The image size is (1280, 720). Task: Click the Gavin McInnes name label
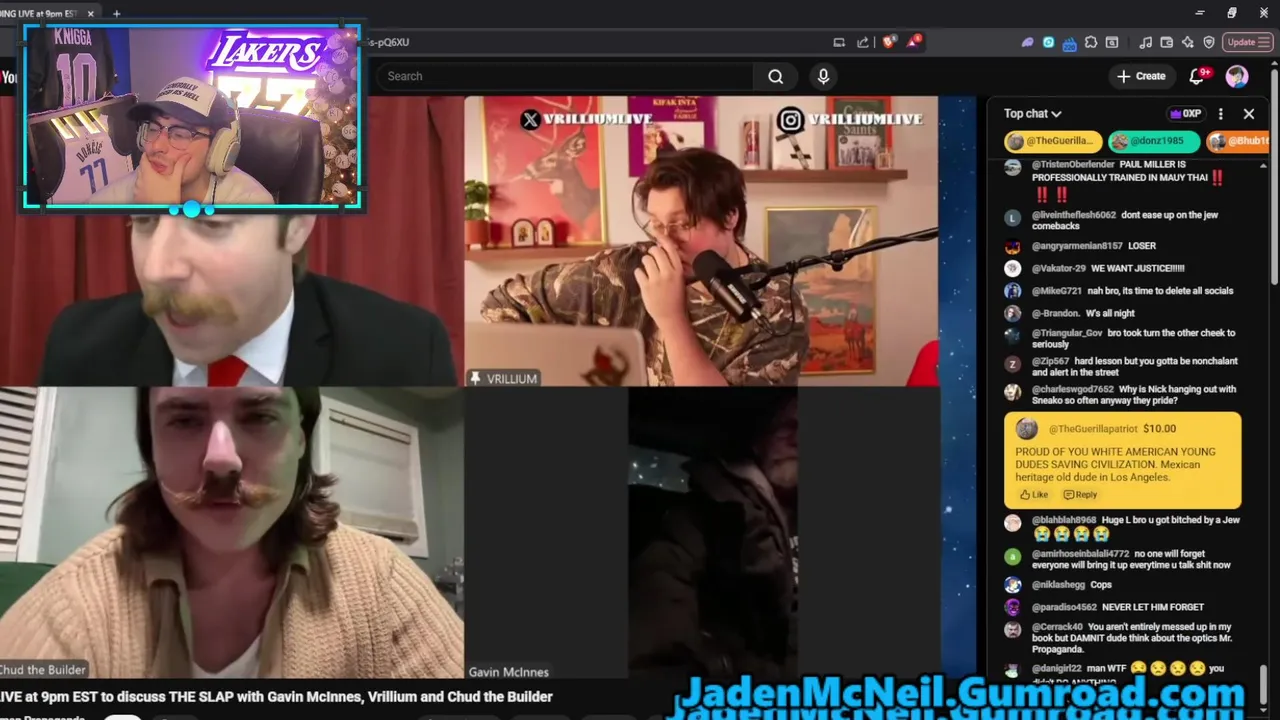coord(508,672)
